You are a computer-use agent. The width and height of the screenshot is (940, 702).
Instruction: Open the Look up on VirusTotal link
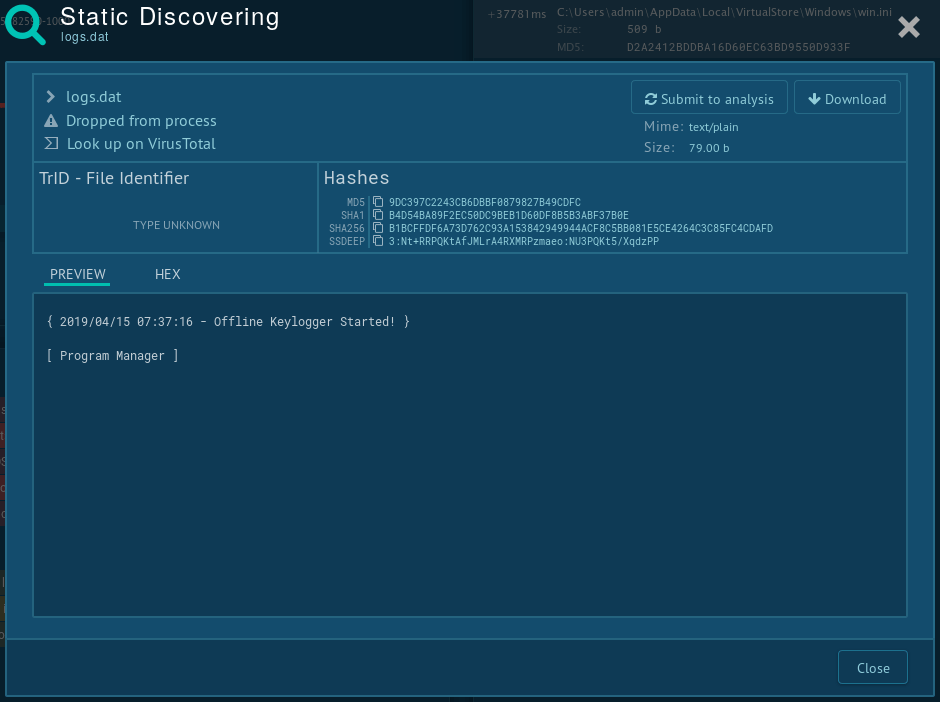point(141,144)
